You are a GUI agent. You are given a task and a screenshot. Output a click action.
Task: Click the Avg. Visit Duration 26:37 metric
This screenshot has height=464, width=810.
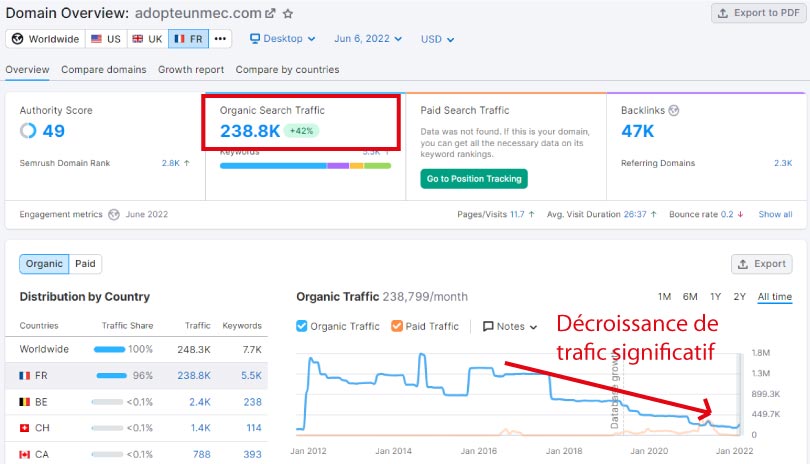coord(601,214)
